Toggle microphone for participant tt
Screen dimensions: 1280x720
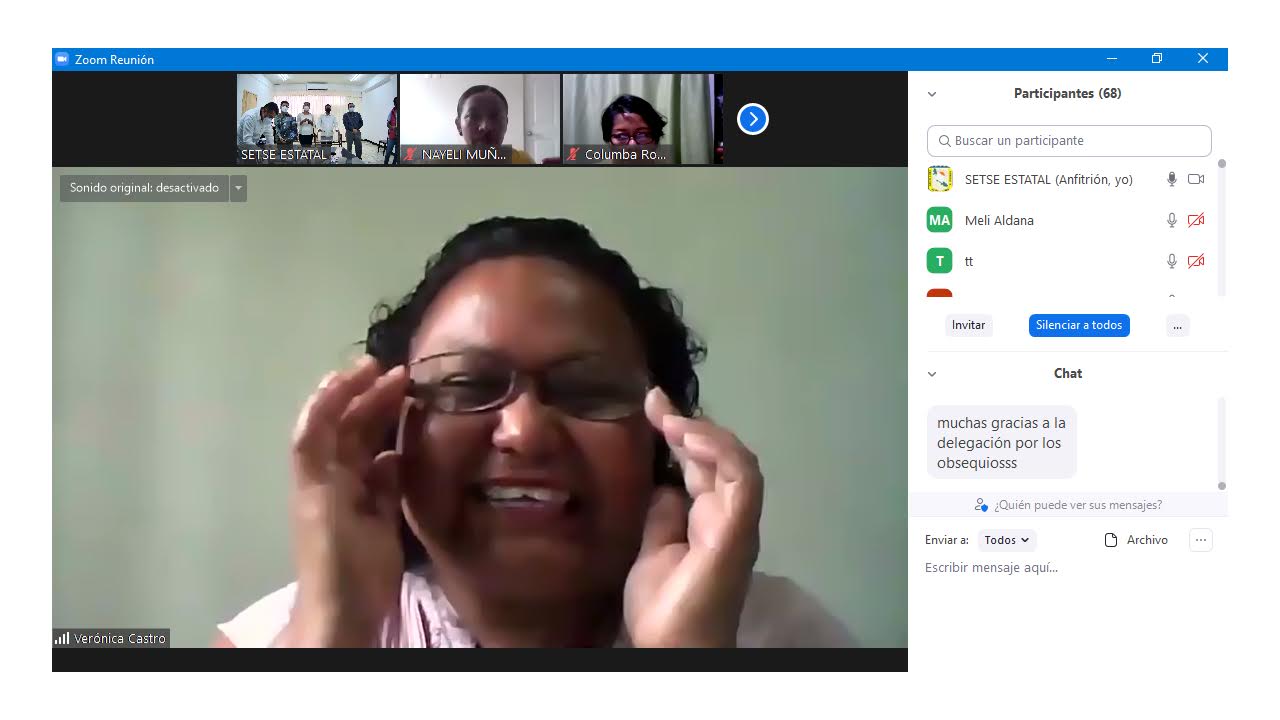point(1172,261)
